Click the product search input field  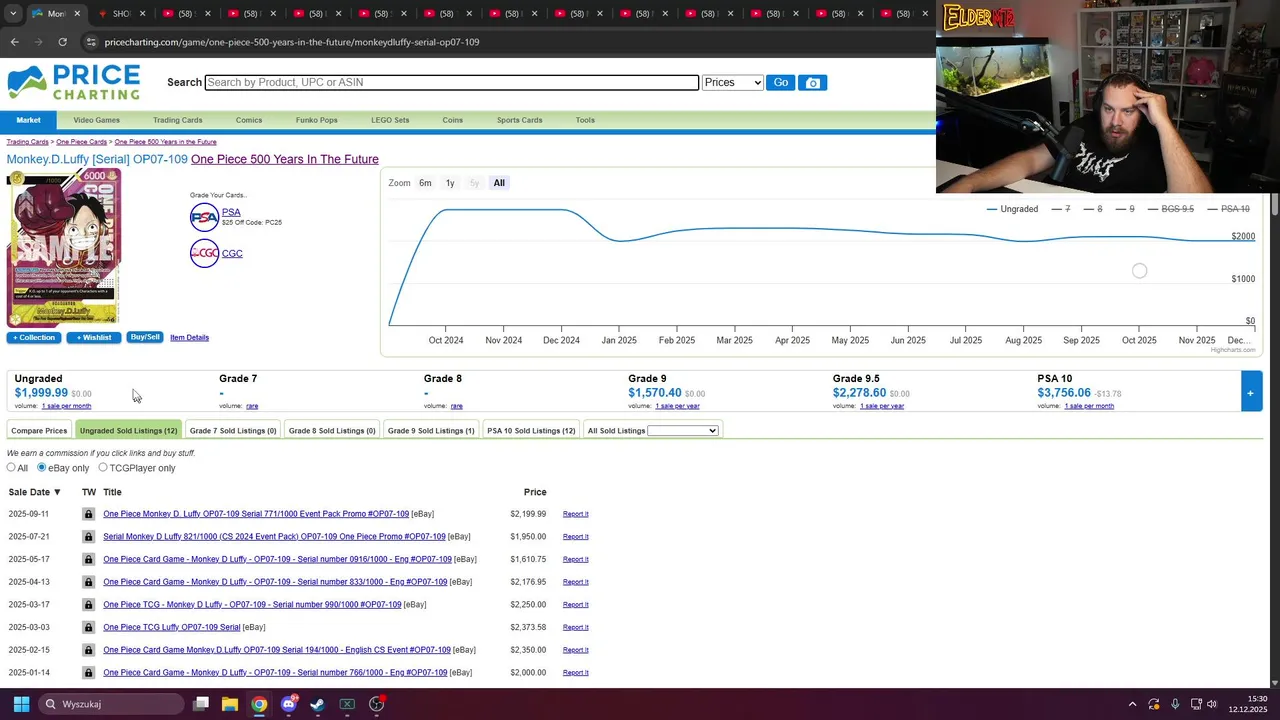[451, 83]
